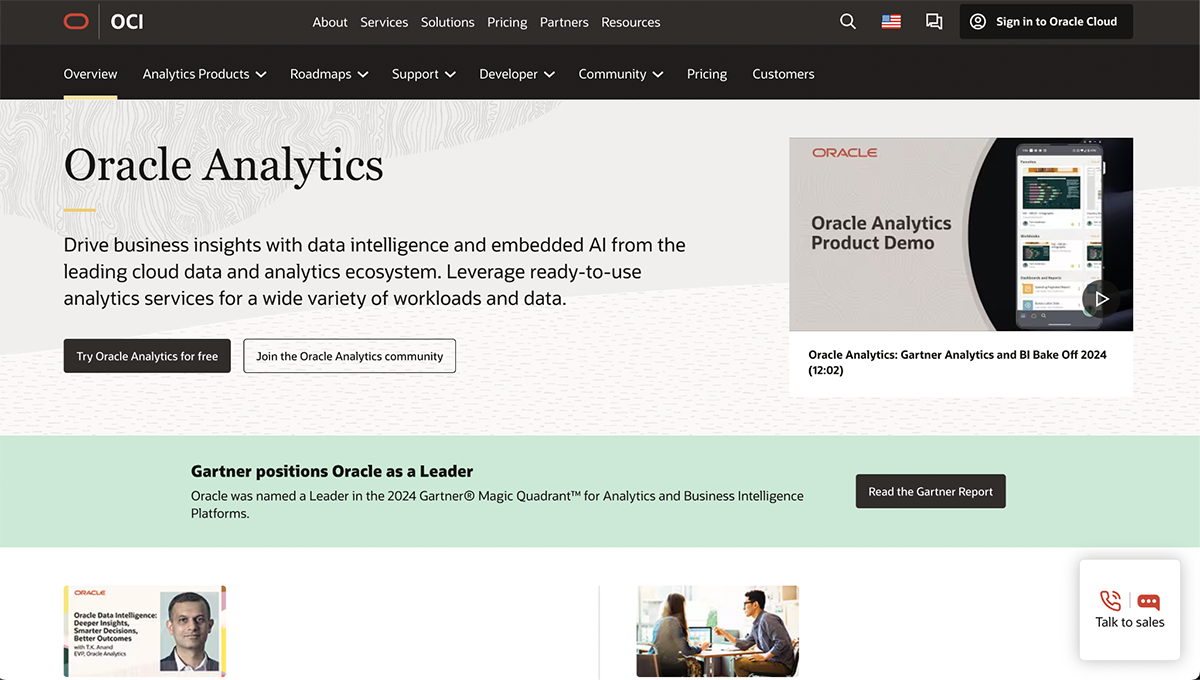
Task: Expand the Roadmaps dropdown menu
Action: [x=329, y=74]
